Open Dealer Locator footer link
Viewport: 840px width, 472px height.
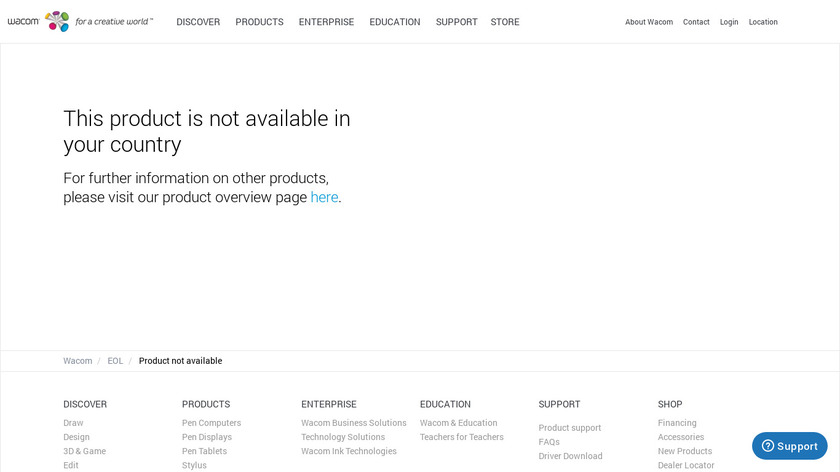pyautogui.click(x=686, y=465)
